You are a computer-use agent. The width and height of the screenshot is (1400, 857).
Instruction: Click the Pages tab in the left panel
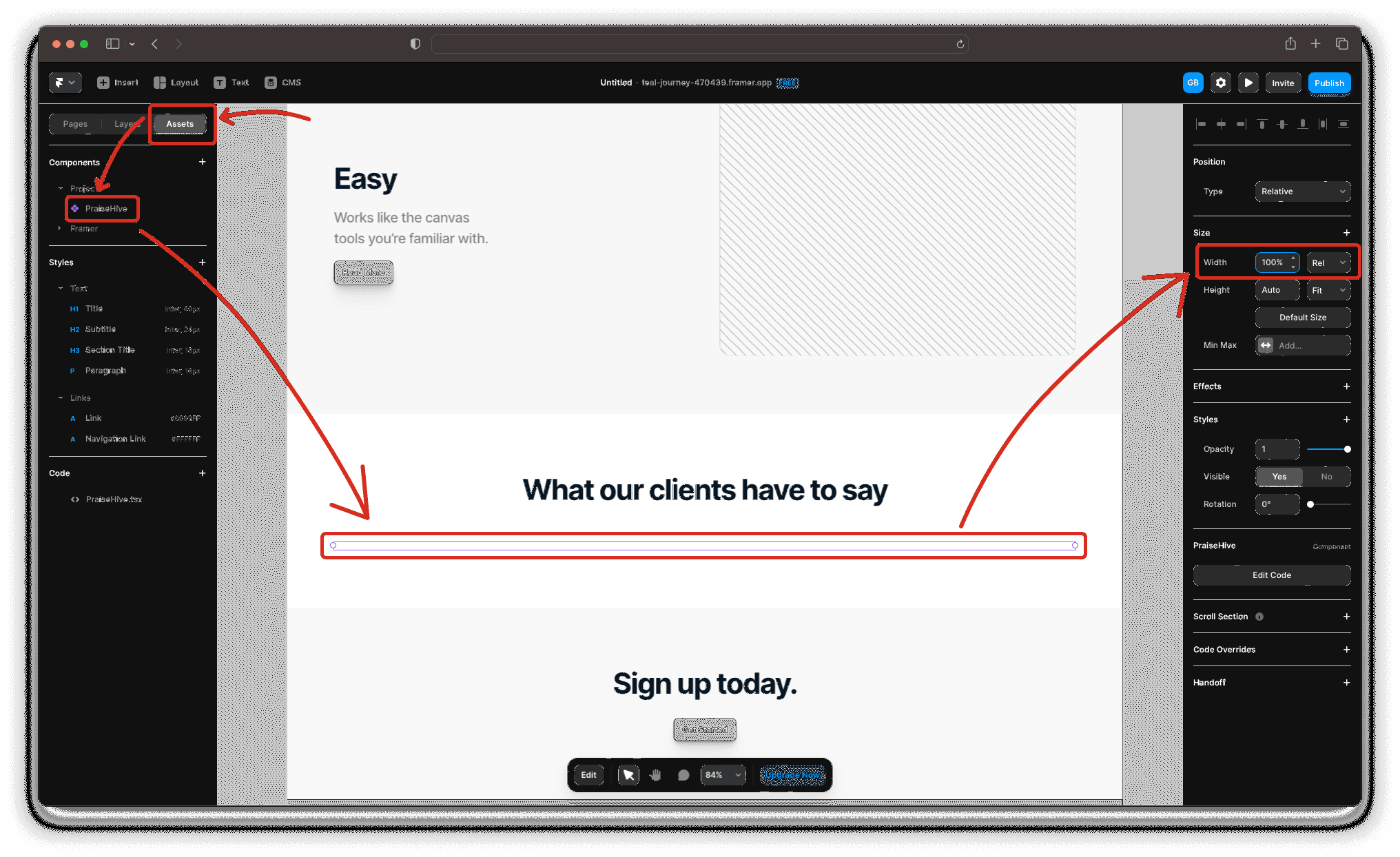click(x=76, y=123)
